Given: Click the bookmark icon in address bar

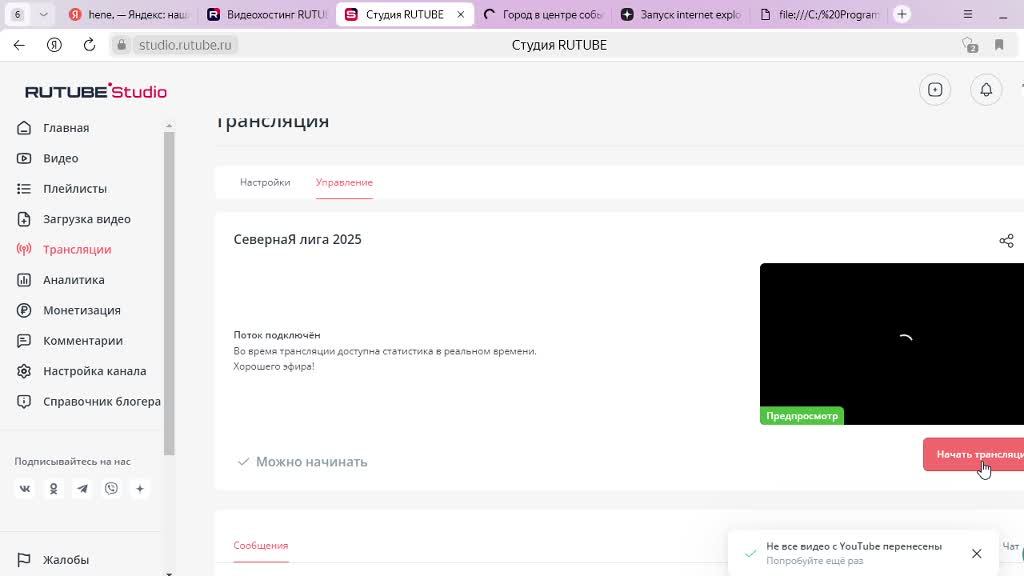Looking at the screenshot, I should (999, 45).
